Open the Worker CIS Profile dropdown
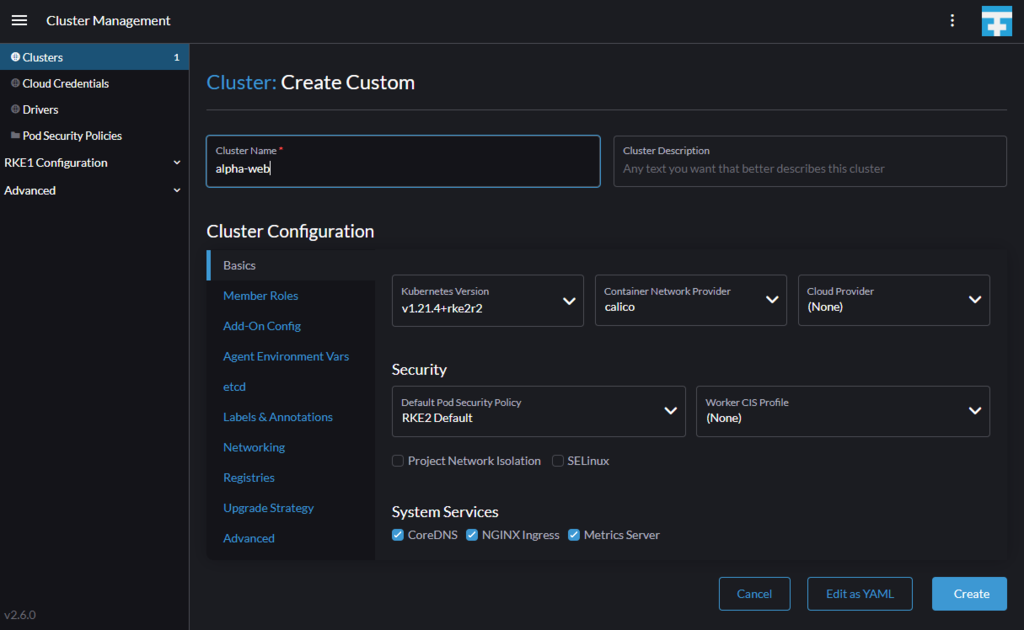This screenshot has width=1024, height=630. coord(843,411)
